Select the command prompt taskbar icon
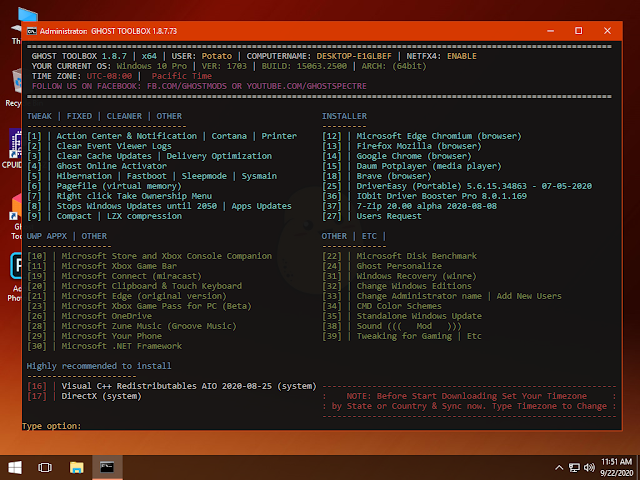Image resolution: width=640 pixels, height=480 pixels. point(107,467)
